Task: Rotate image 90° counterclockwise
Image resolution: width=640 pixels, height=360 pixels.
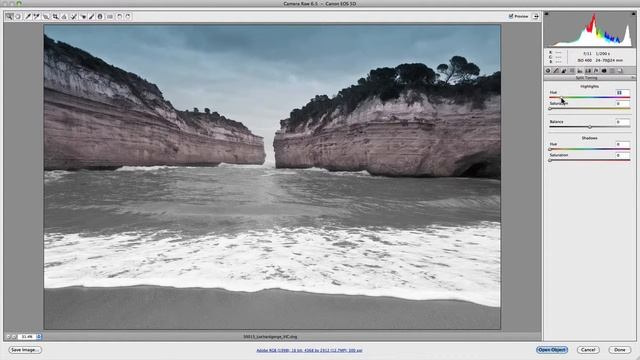Action: pos(119,17)
